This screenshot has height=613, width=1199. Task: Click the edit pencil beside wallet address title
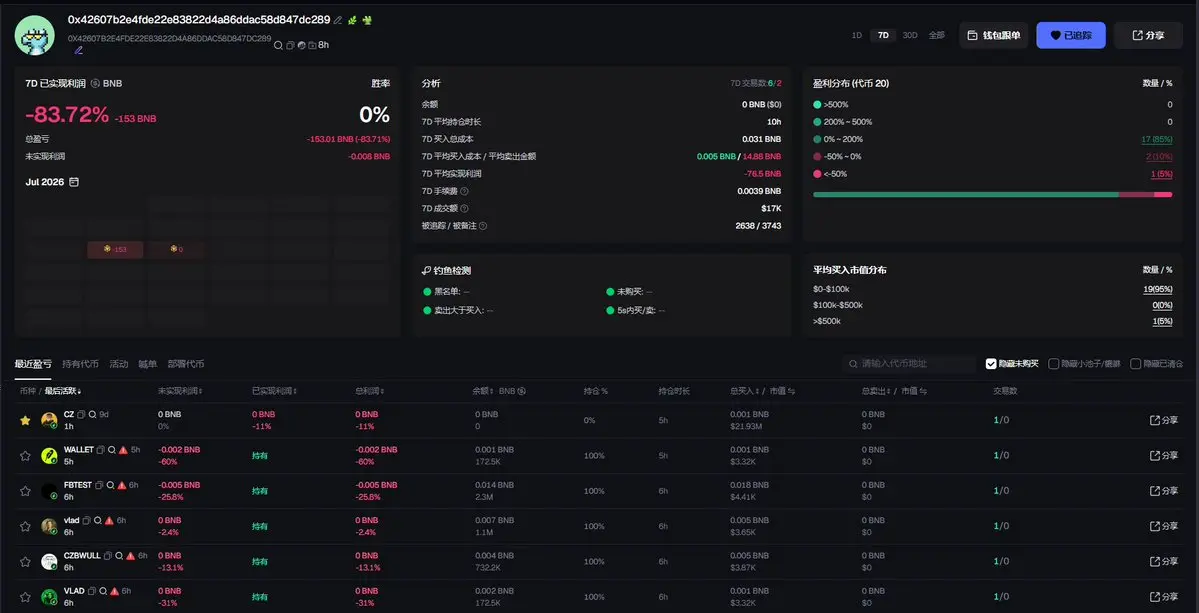[x=338, y=20]
